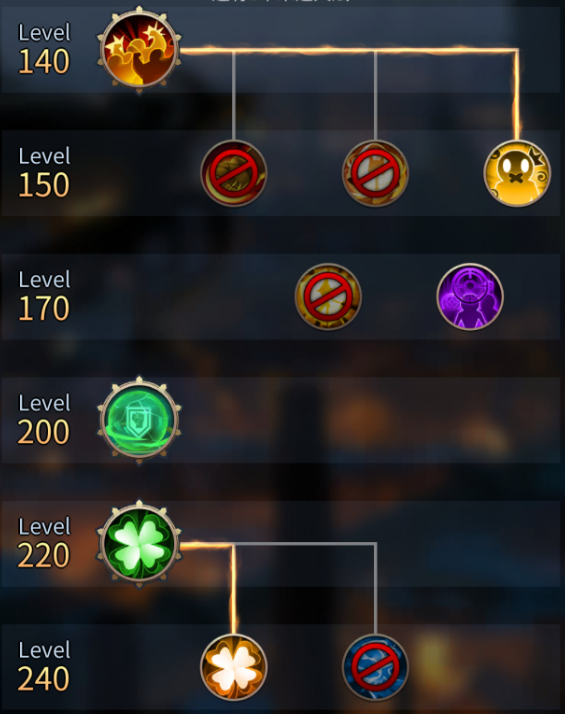Click the gray line above the locked fist skill
Image resolution: width=565 pixels, height=714 pixels.
click(234, 97)
